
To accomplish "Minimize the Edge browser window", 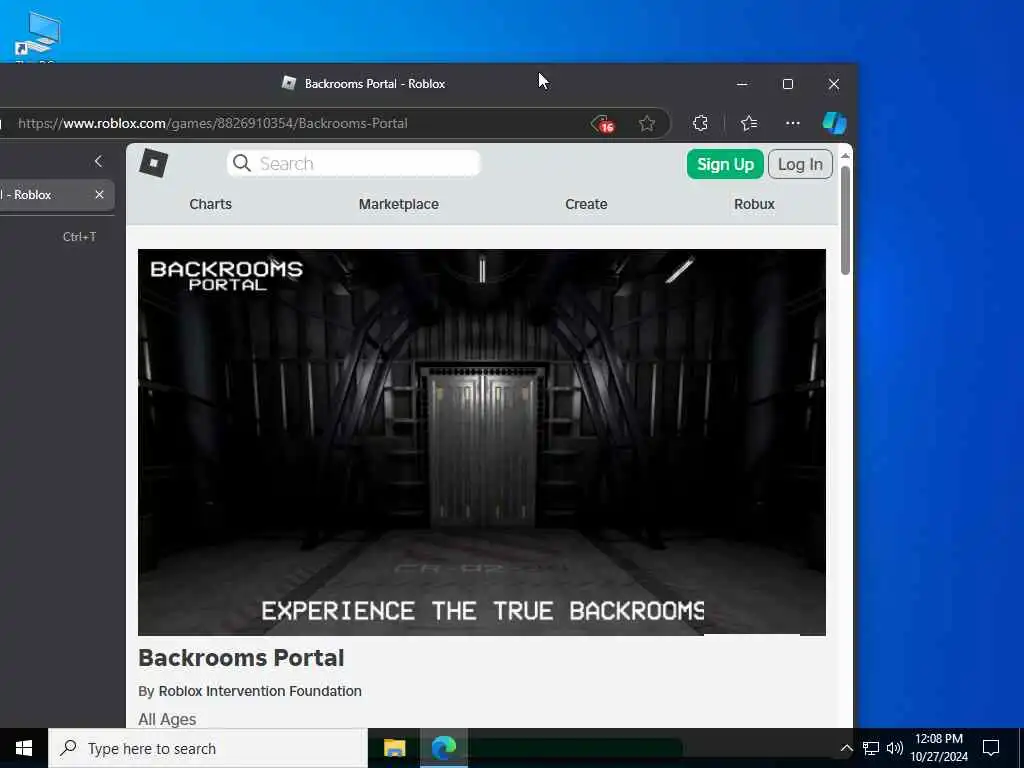I will coord(742,84).
